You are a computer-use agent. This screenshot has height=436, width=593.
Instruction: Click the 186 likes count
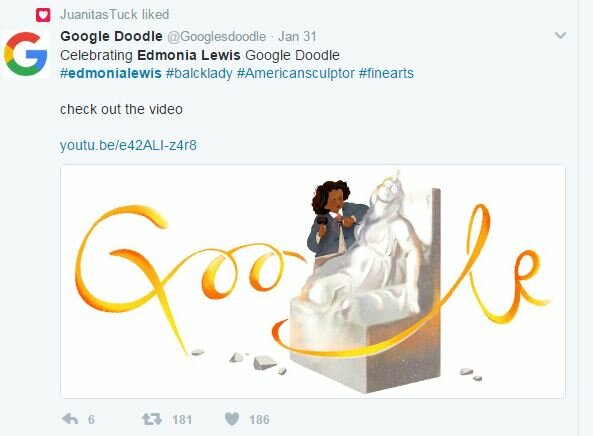click(259, 420)
